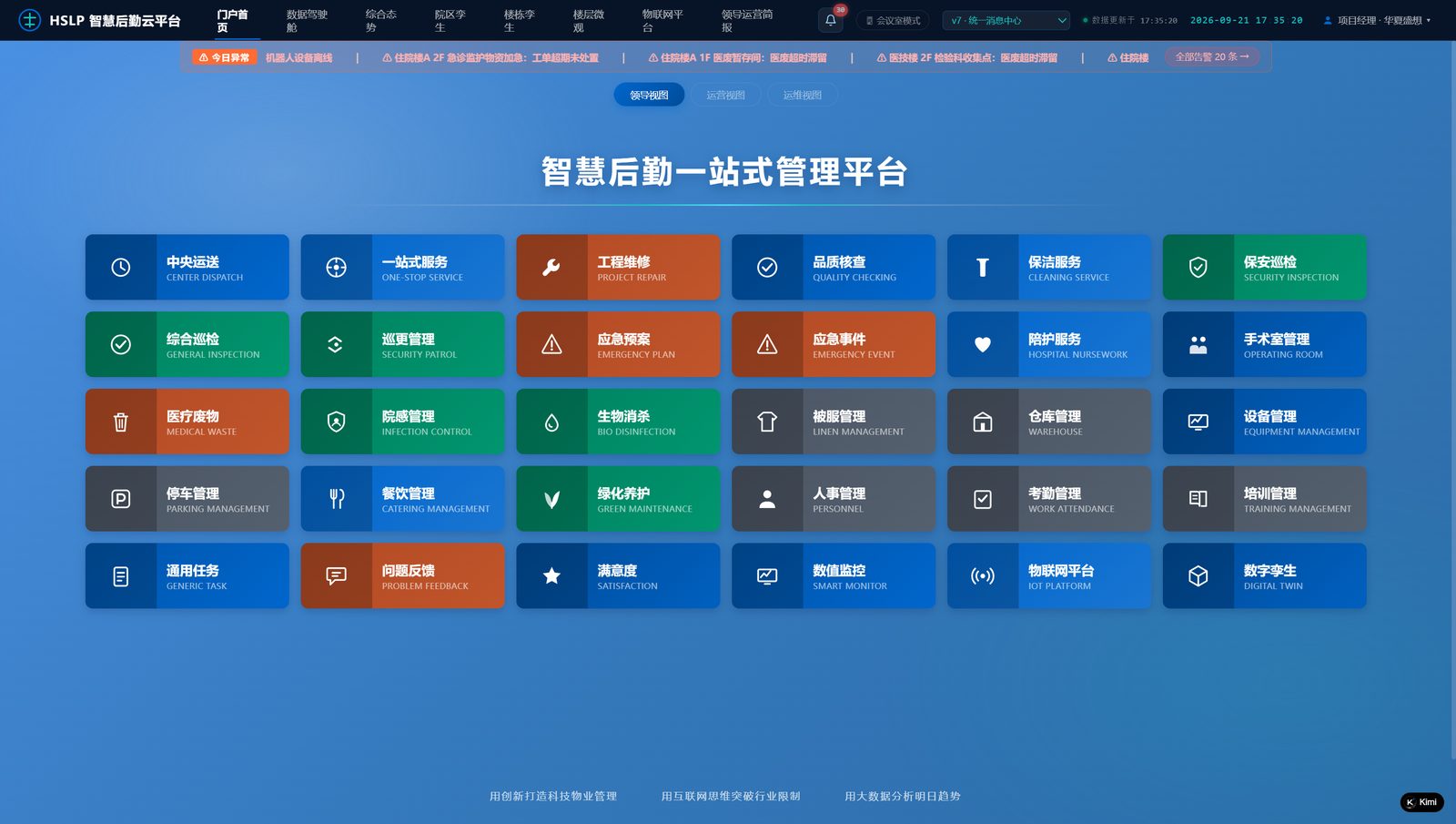Image resolution: width=1456 pixels, height=824 pixels.
Task: Click the shield icon of 保安巡检
Action: [x=1198, y=267]
